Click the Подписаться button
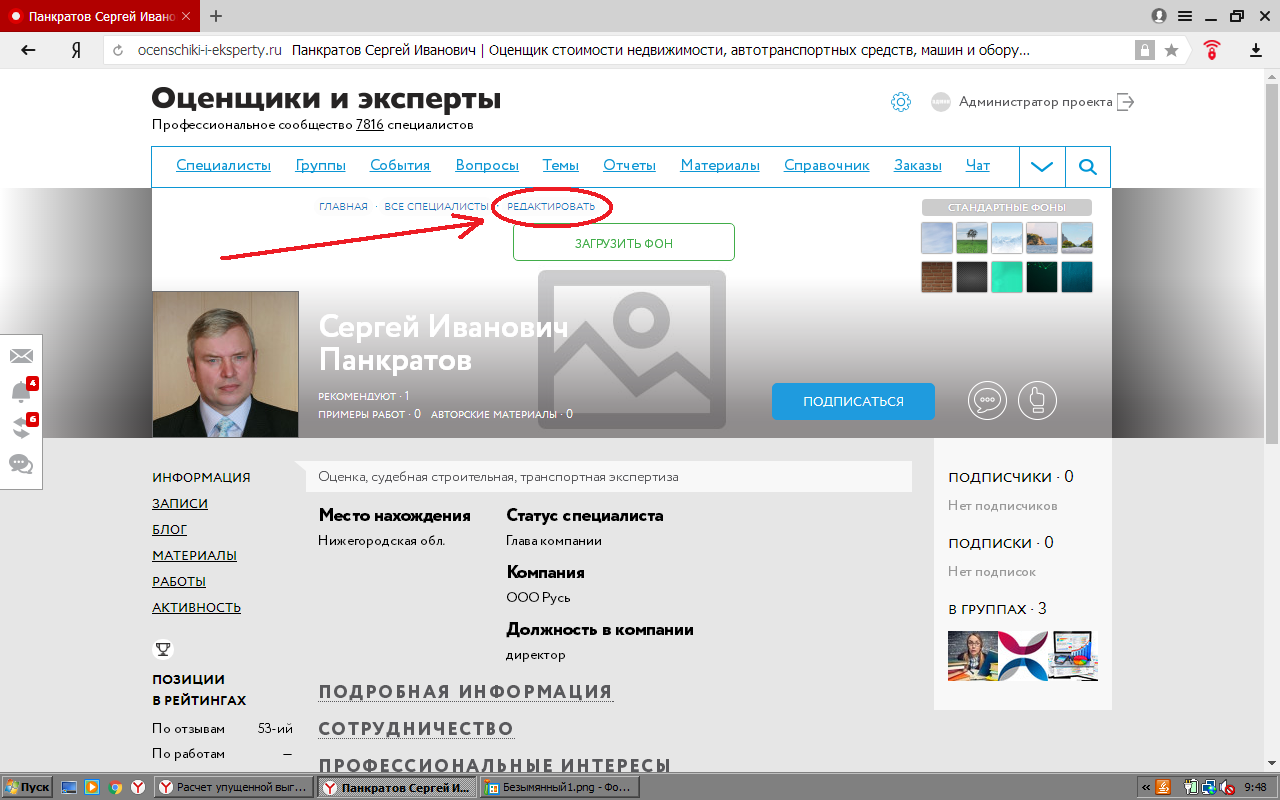The height and width of the screenshot is (800, 1280). pyautogui.click(x=853, y=401)
